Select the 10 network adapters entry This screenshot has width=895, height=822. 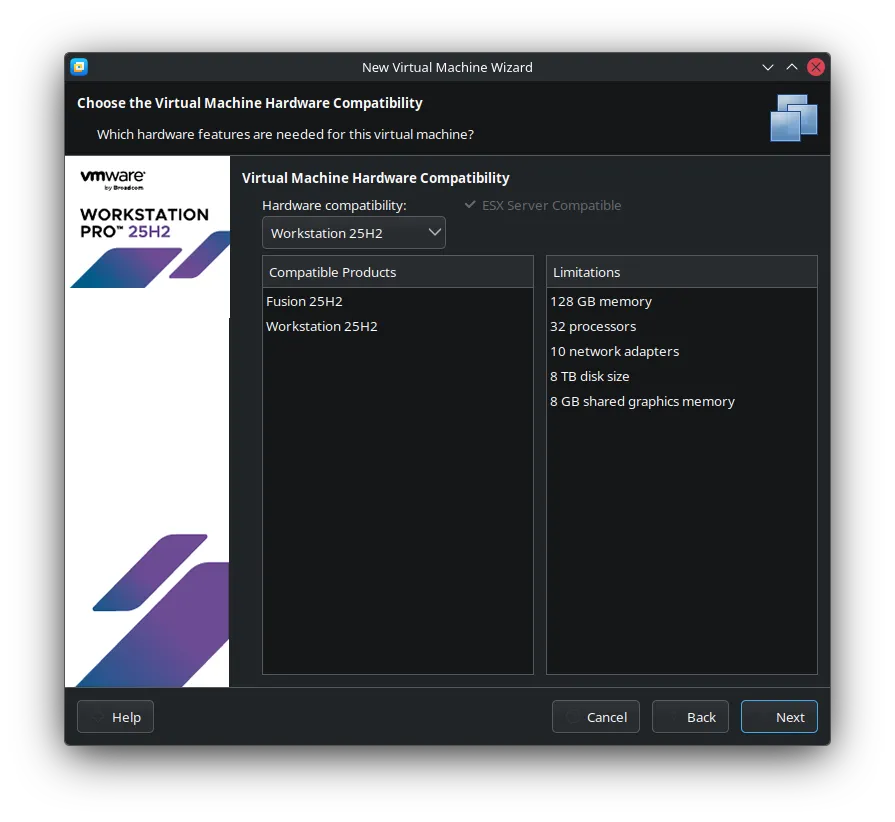click(614, 351)
